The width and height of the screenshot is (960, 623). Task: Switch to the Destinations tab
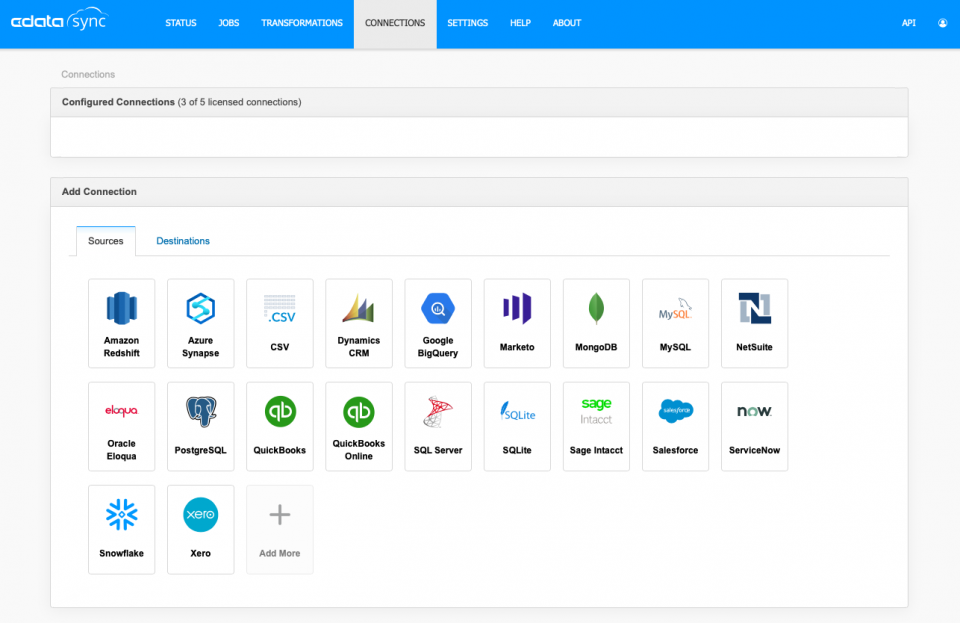(x=182, y=241)
